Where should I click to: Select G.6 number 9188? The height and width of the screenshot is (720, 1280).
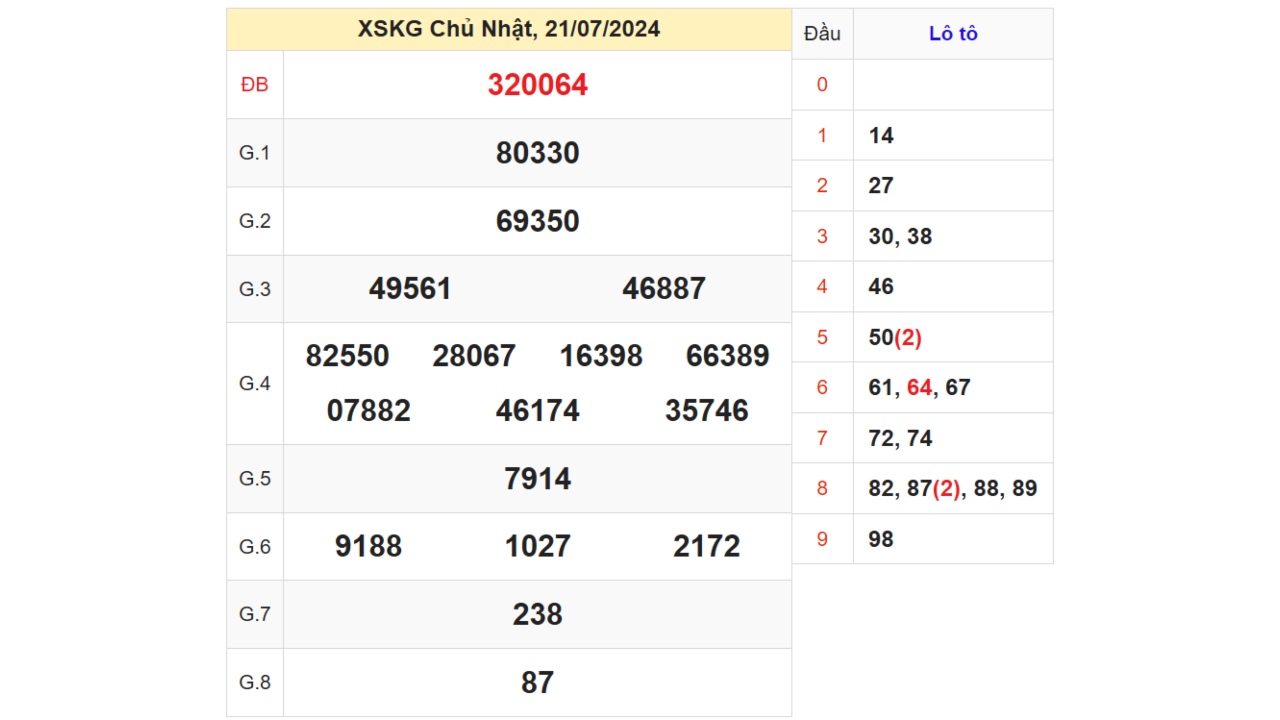point(369,546)
